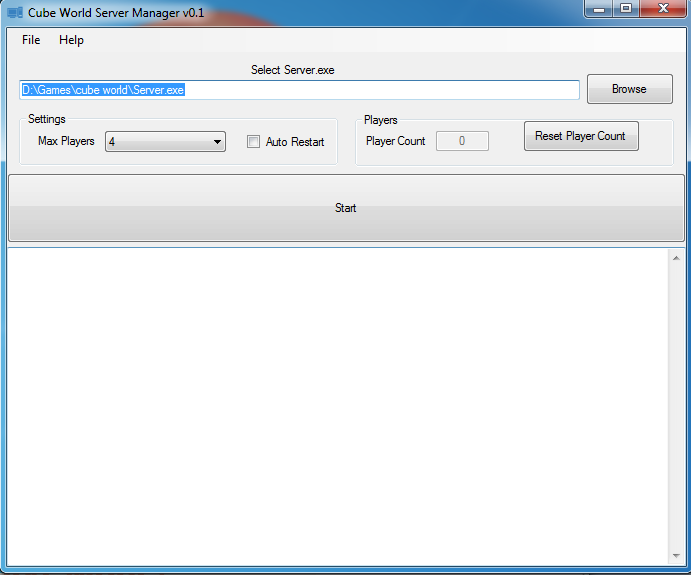This screenshot has height=577, width=691.
Task: Start the server with Start button
Action: coord(345,208)
